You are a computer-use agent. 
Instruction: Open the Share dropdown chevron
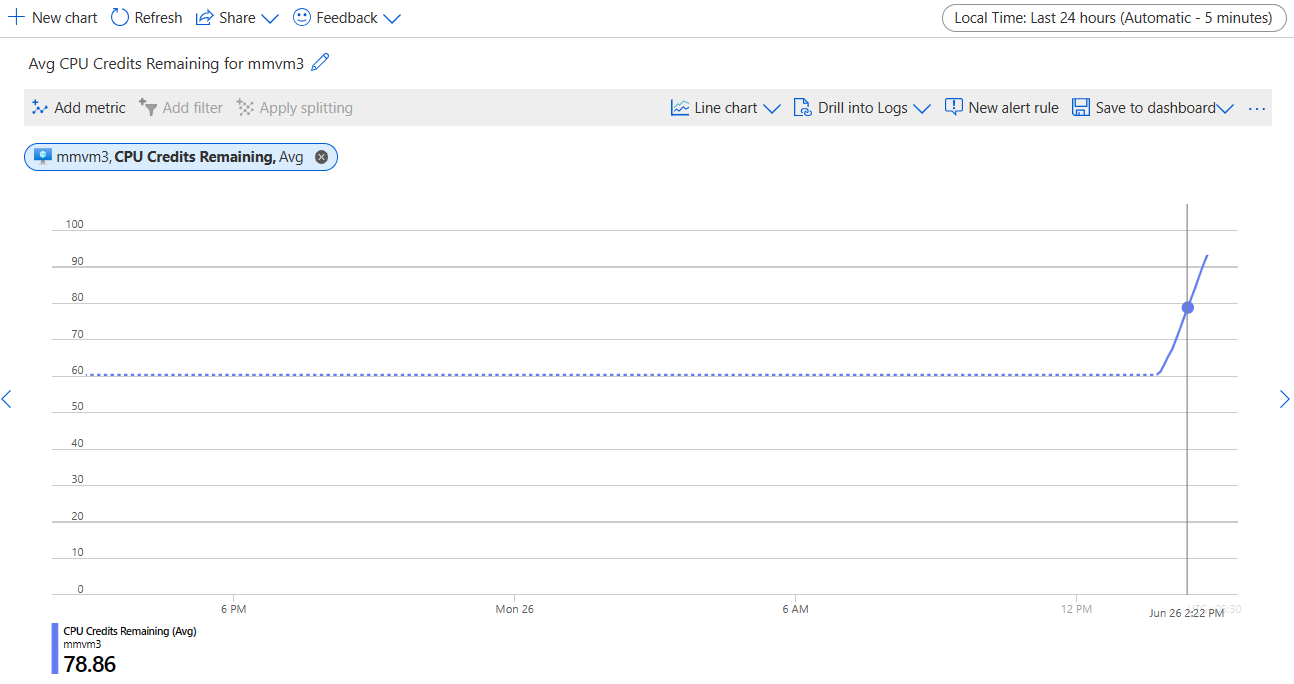coord(270,17)
